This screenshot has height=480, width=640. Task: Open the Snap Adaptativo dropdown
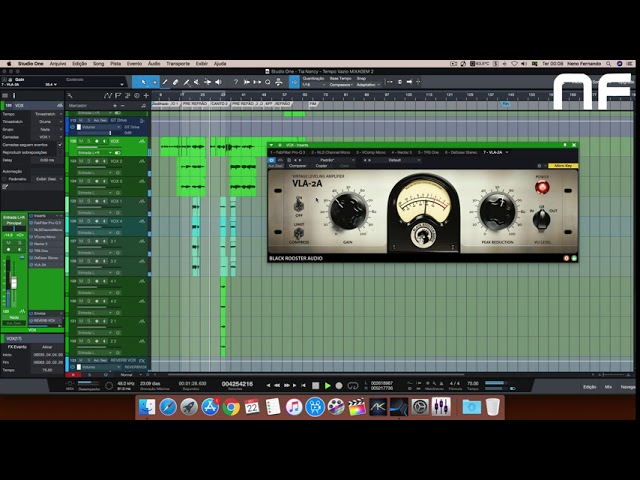coord(368,85)
